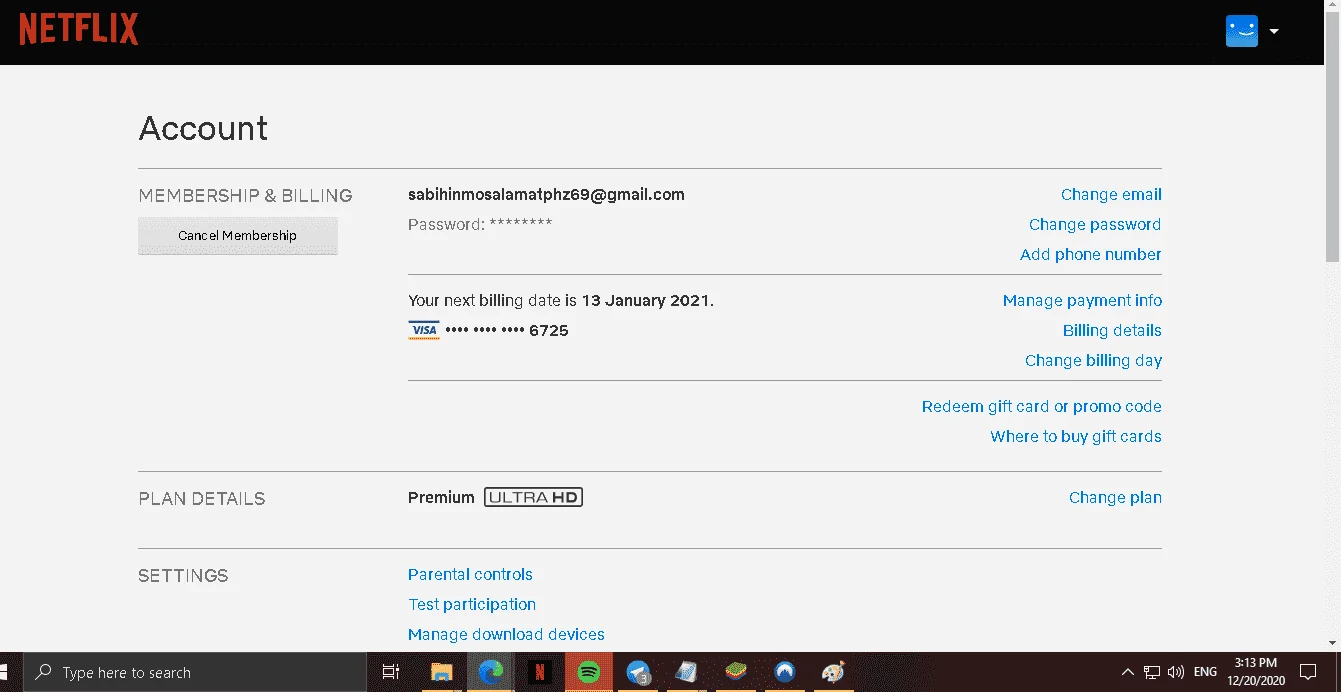Open Manage download devices
This screenshot has width=1341, height=692.
click(x=506, y=635)
